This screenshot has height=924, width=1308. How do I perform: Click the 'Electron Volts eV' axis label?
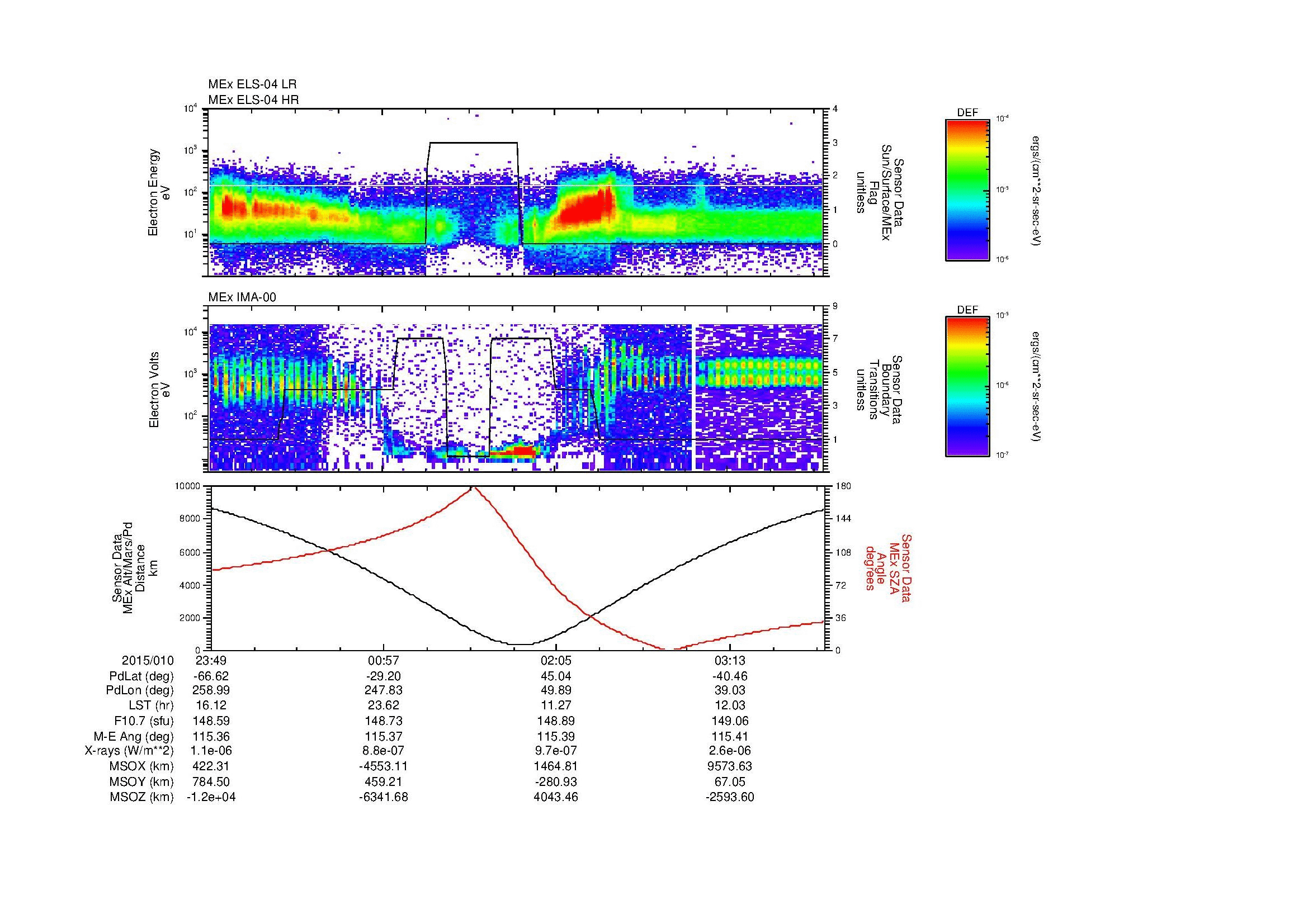click(x=159, y=390)
